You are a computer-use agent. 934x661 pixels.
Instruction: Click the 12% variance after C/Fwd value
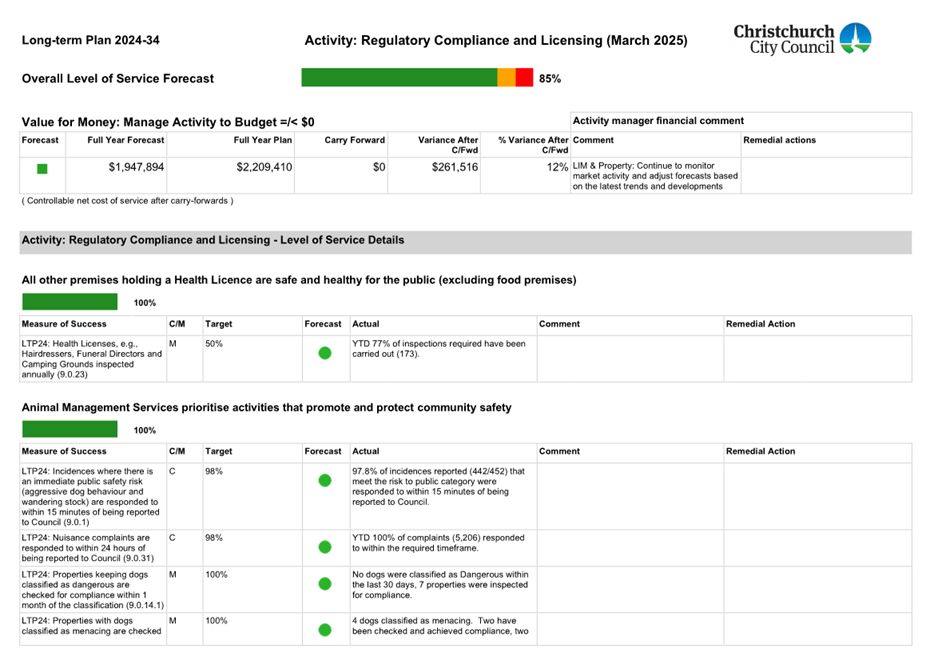pos(557,167)
